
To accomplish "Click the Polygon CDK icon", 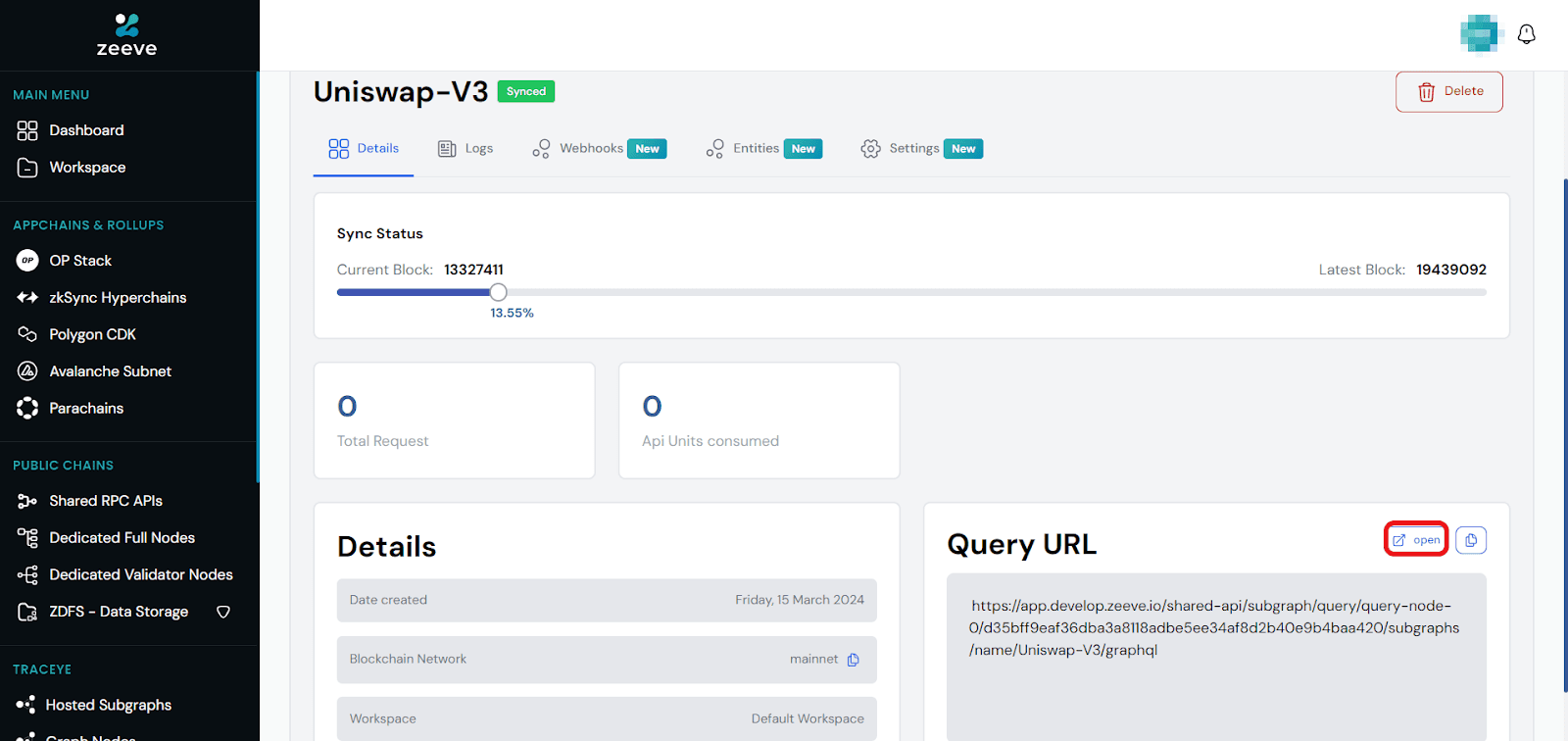I will click(27, 334).
